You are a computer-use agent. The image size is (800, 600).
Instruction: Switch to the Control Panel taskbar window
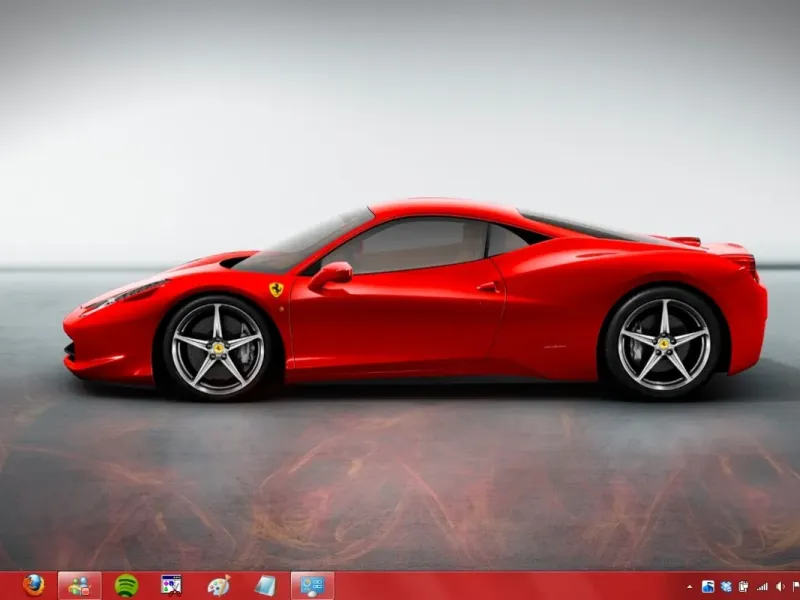pos(312,585)
